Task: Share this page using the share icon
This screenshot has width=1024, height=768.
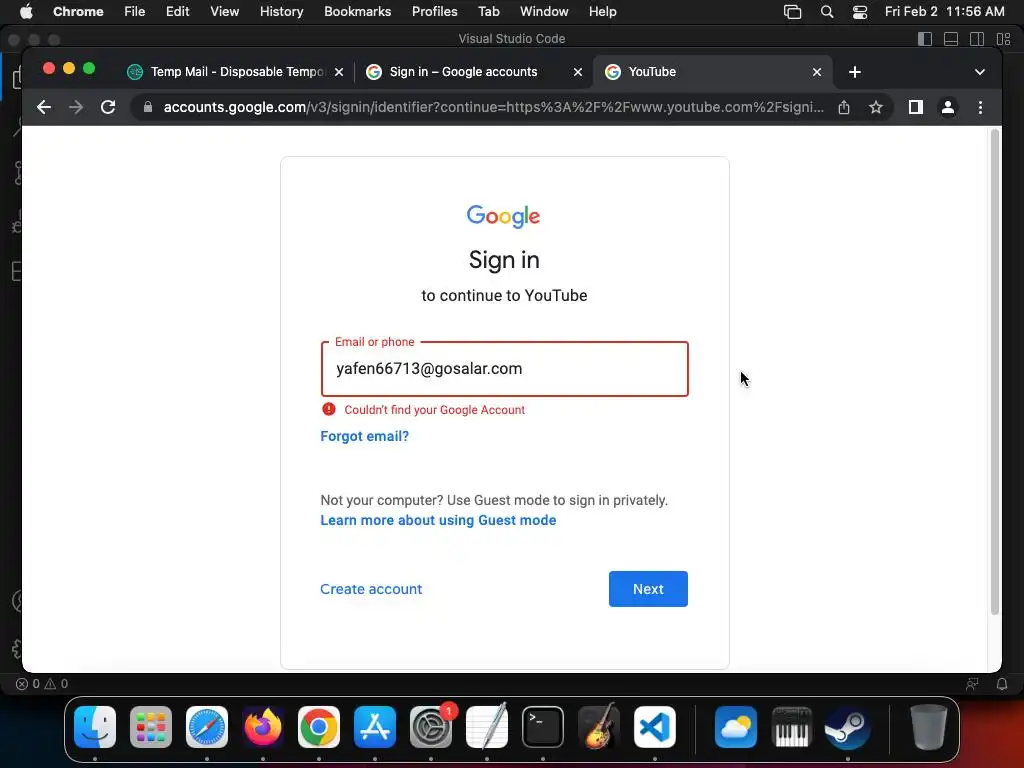Action: [x=844, y=107]
